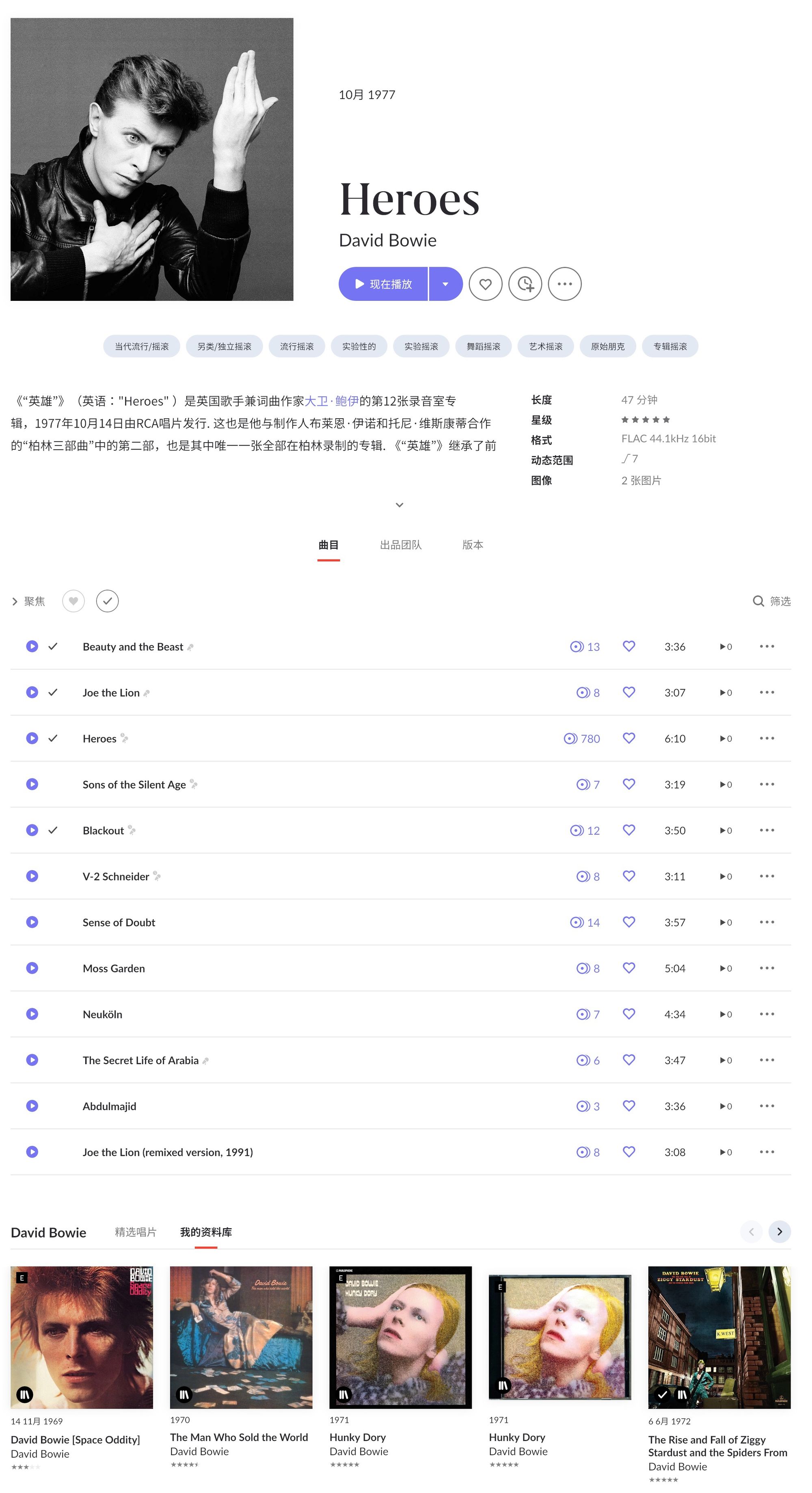Viewport: 812px width, 1493px height.
Task: Click the 实验摇滚 genre tag
Action: click(x=421, y=346)
